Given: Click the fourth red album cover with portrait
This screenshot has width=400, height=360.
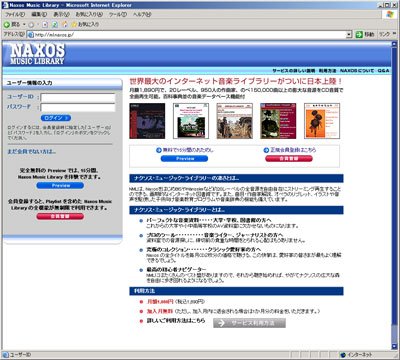Looking at the screenshot, I should pyautogui.click(x=278, y=121).
